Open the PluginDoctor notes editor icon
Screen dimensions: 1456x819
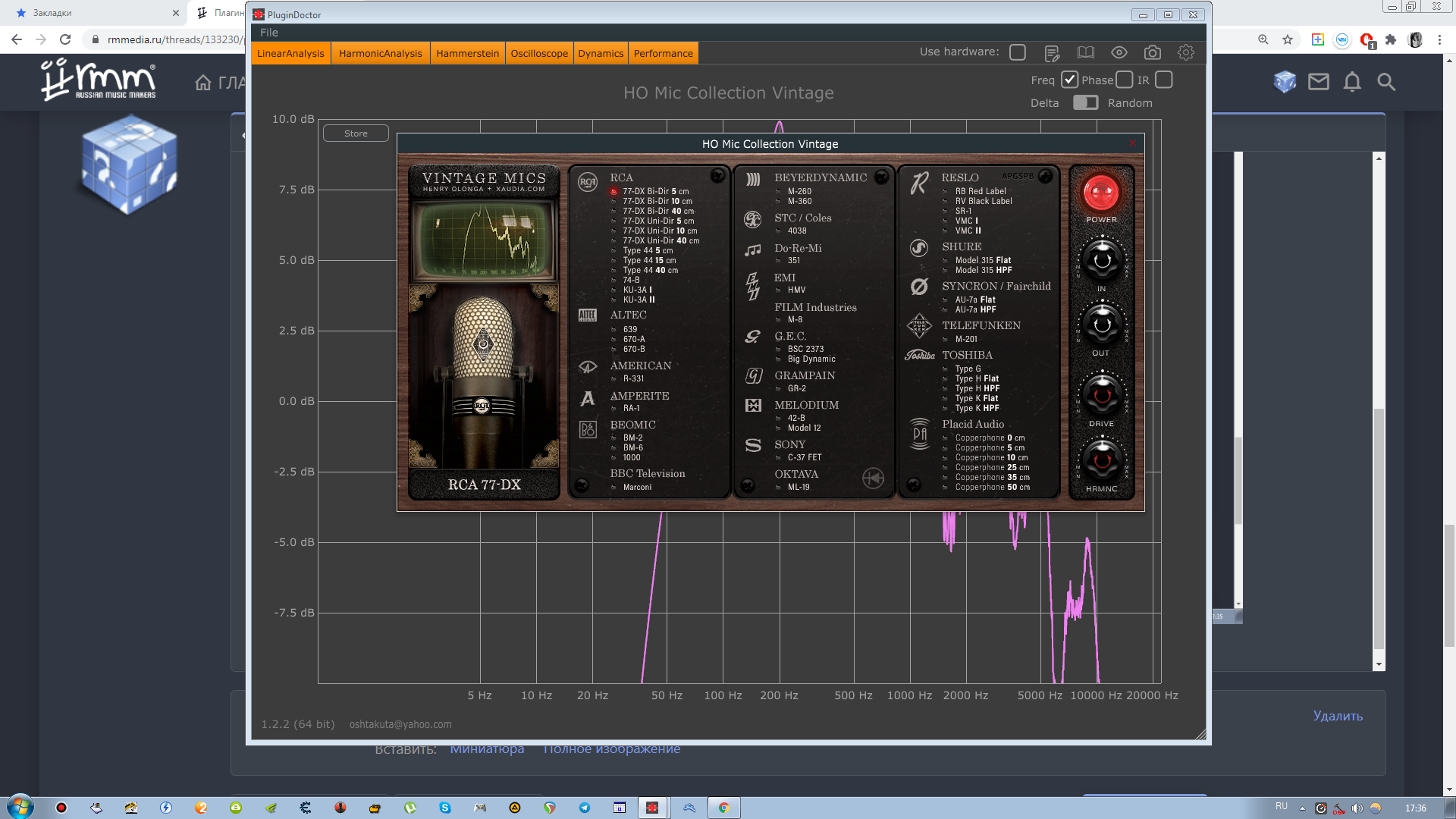[1052, 53]
